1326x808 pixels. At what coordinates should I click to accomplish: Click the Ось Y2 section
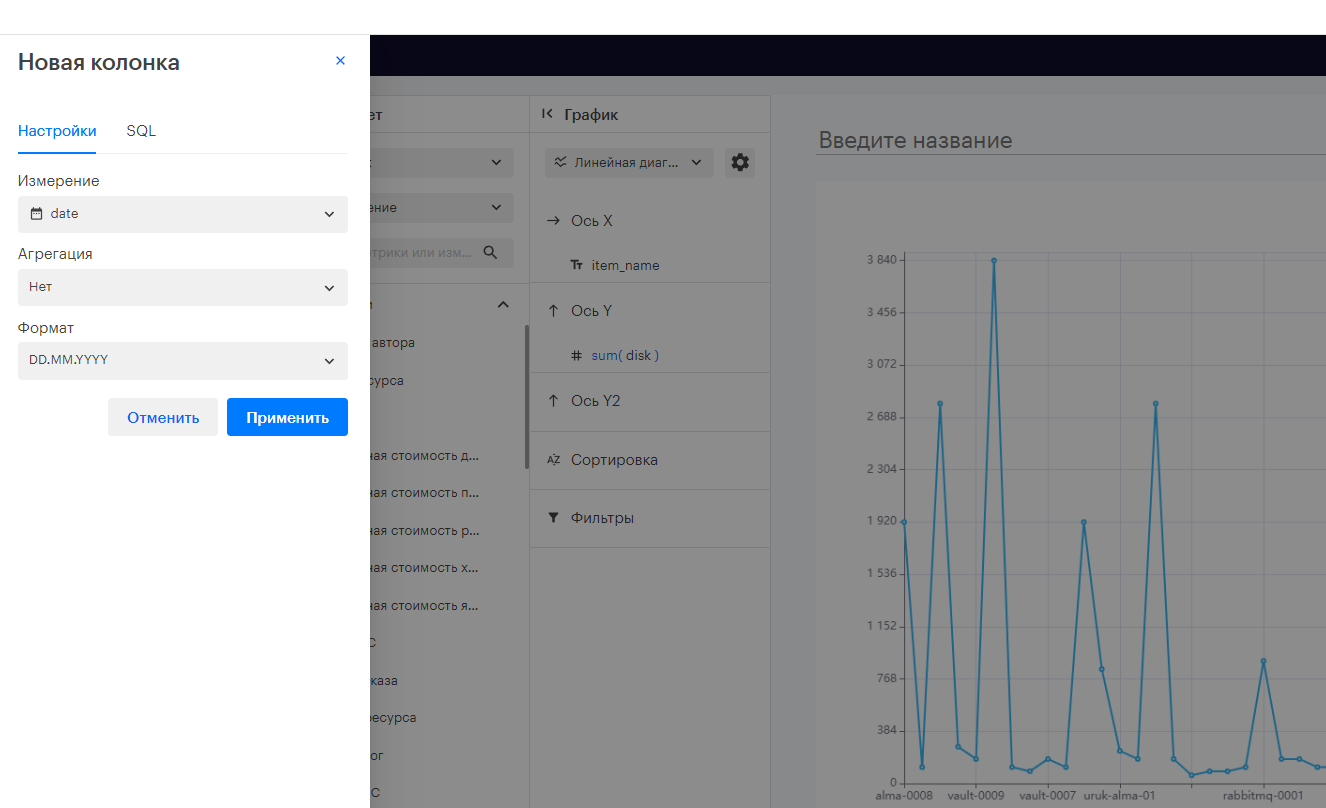pos(650,401)
